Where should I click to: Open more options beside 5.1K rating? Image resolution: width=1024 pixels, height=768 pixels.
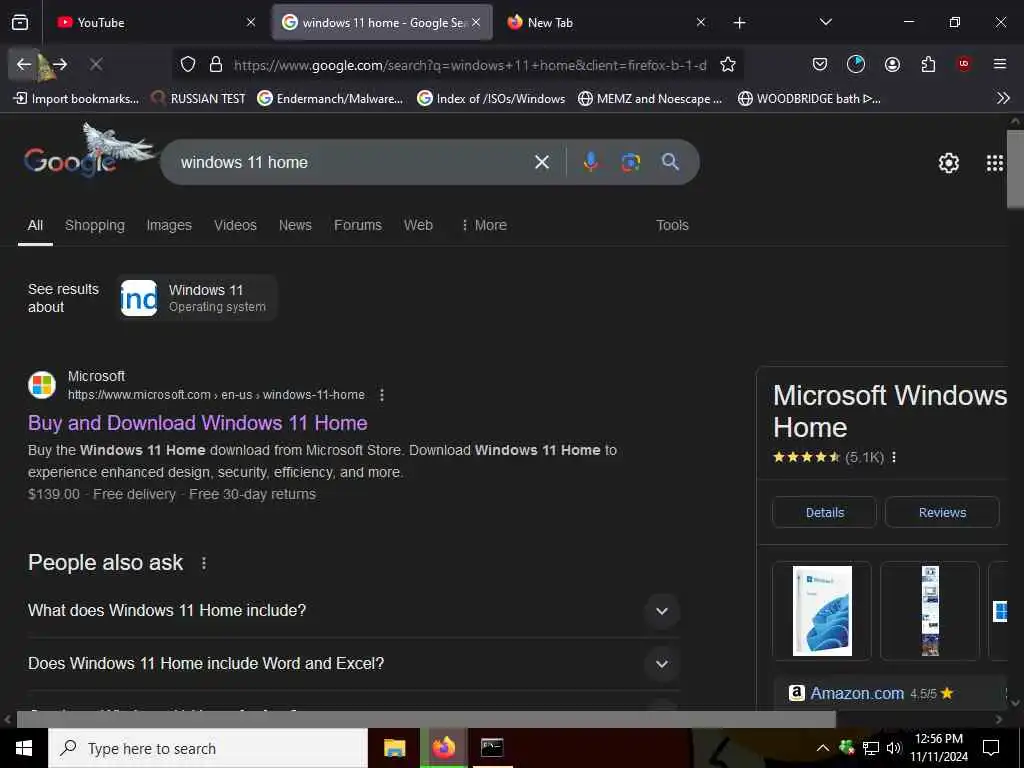(x=894, y=457)
